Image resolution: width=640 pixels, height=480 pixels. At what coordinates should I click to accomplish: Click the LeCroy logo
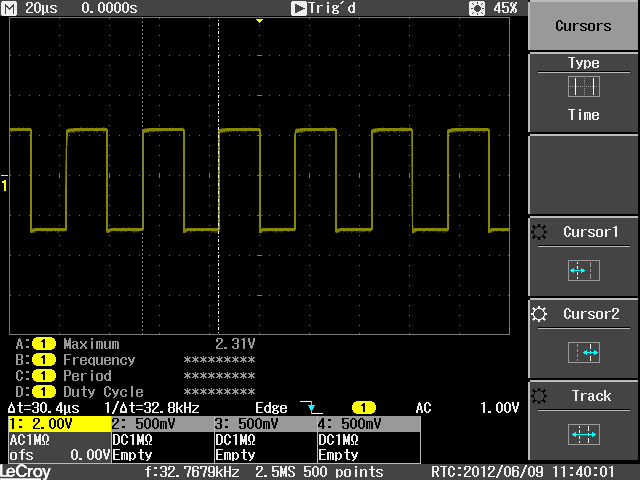click(x=25, y=472)
